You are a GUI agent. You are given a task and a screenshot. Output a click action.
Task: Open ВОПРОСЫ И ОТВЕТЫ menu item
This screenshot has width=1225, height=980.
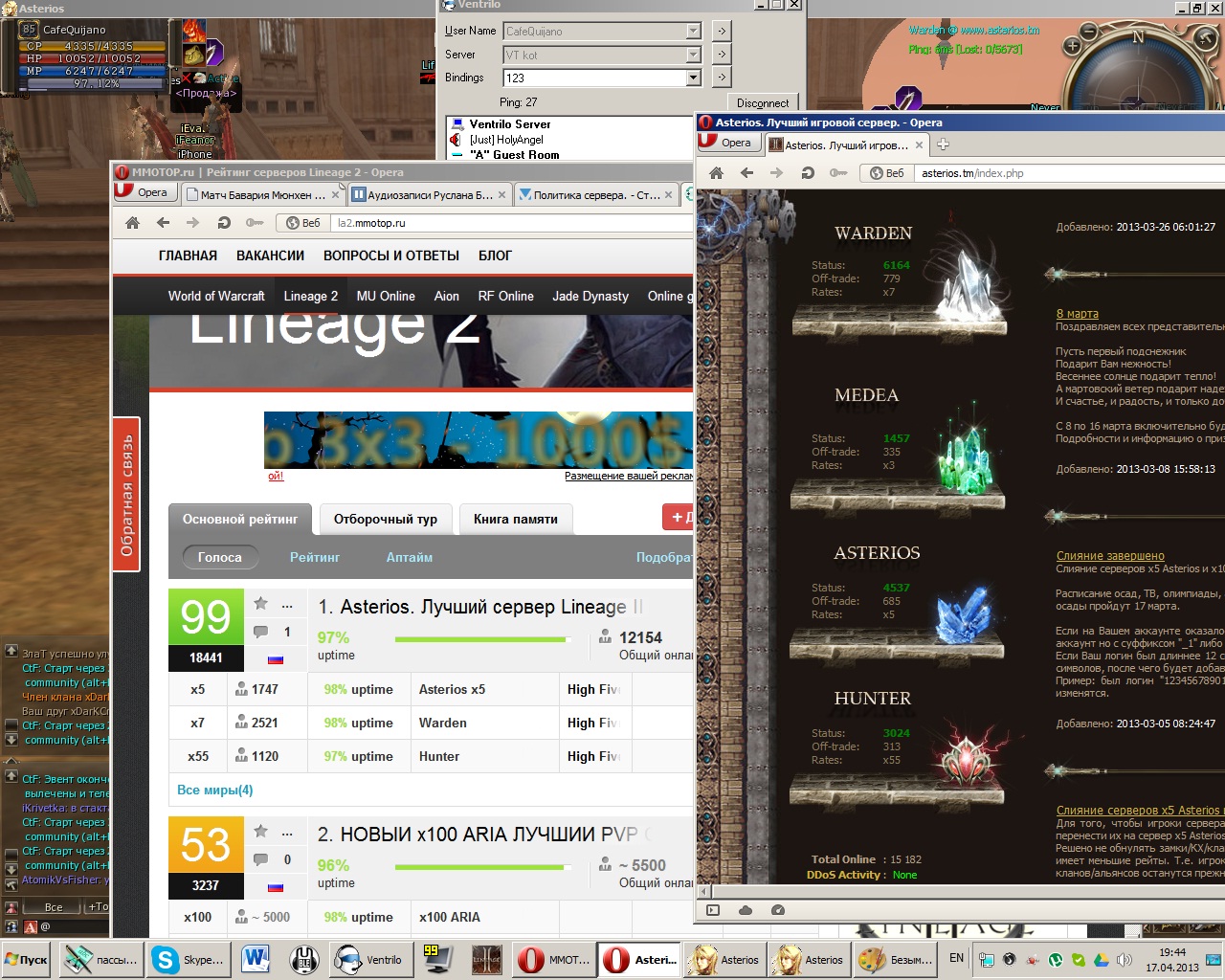391,256
